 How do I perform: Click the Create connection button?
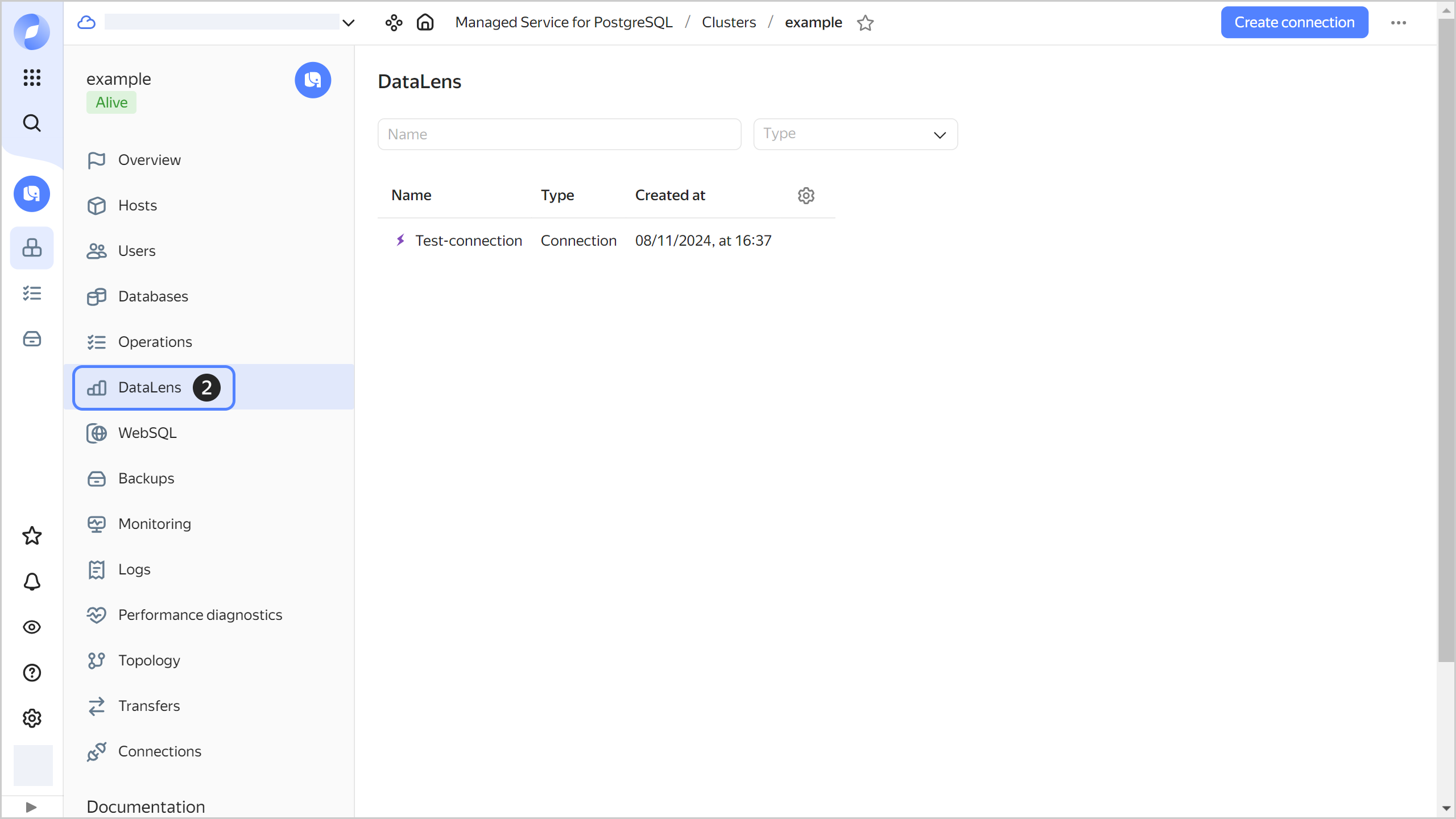point(1294,23)
